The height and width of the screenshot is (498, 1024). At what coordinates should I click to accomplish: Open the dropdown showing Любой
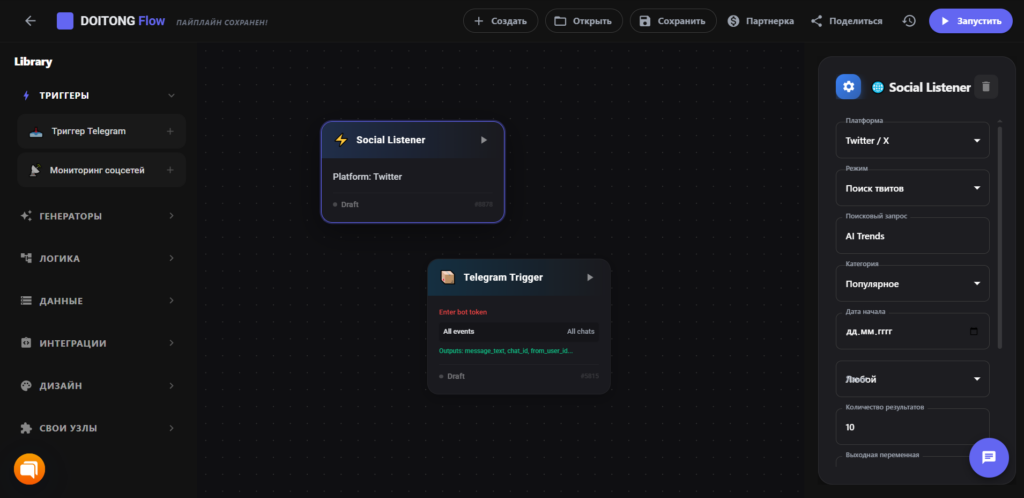(912, 379)
